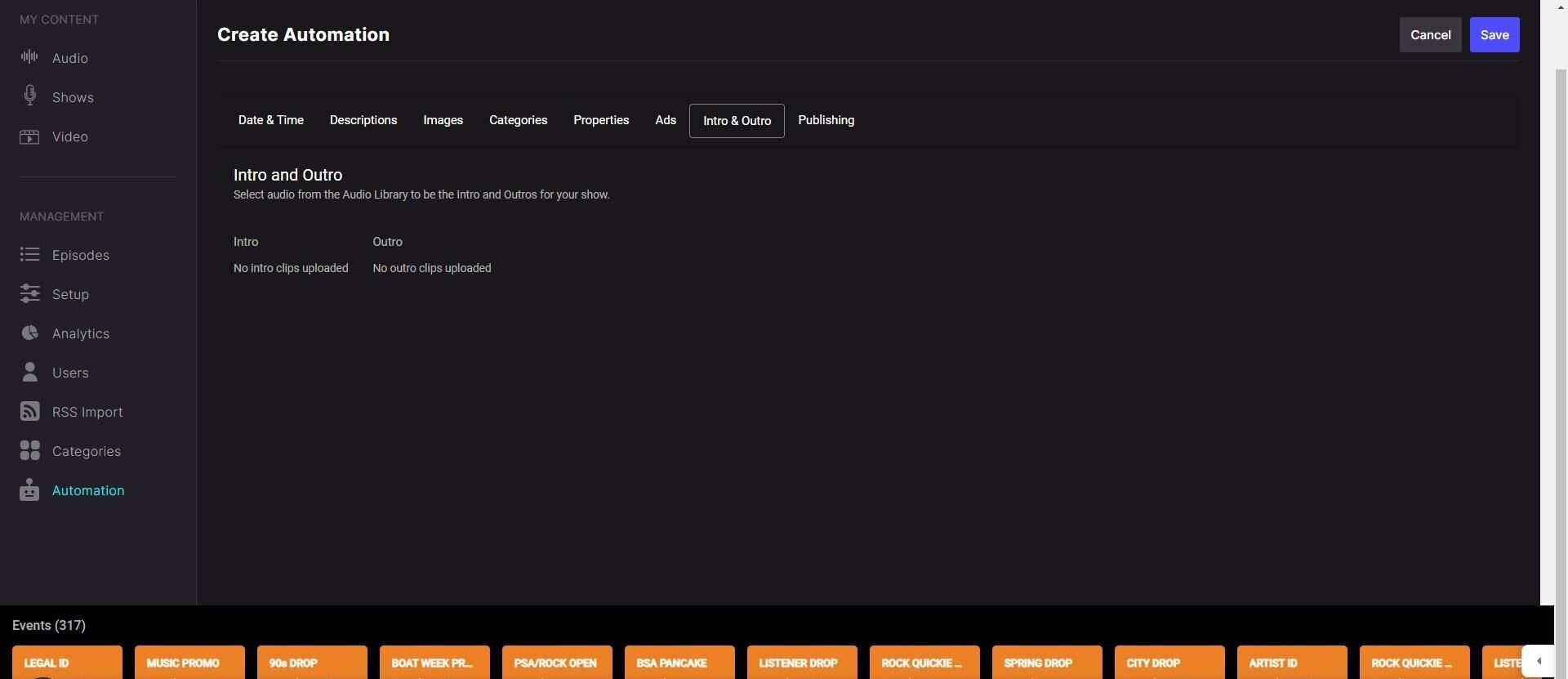Click the Shows microphone icon
The image size is (1568, 679).
29,96
